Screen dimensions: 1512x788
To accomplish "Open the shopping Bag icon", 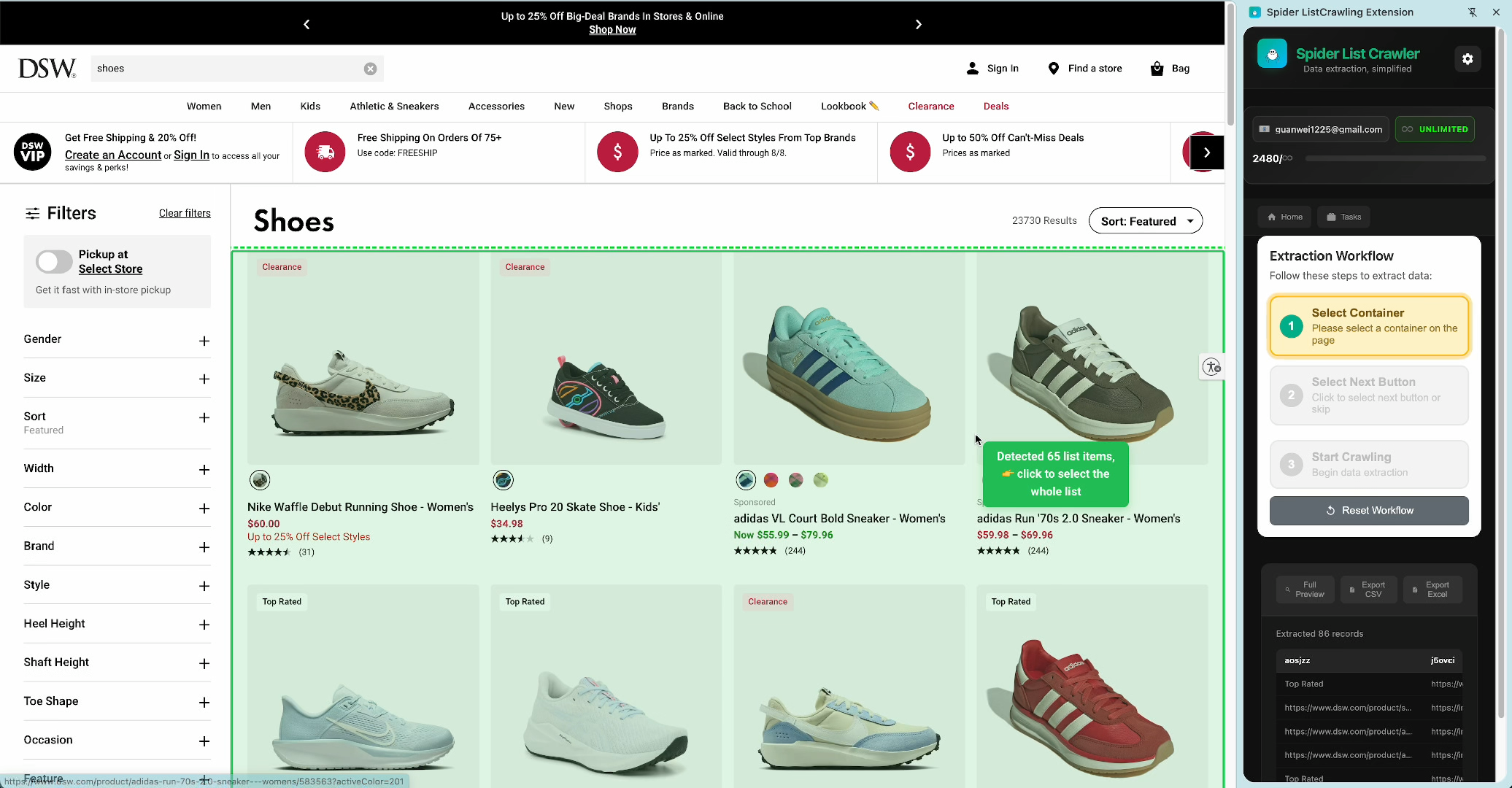I will 1157,69.
